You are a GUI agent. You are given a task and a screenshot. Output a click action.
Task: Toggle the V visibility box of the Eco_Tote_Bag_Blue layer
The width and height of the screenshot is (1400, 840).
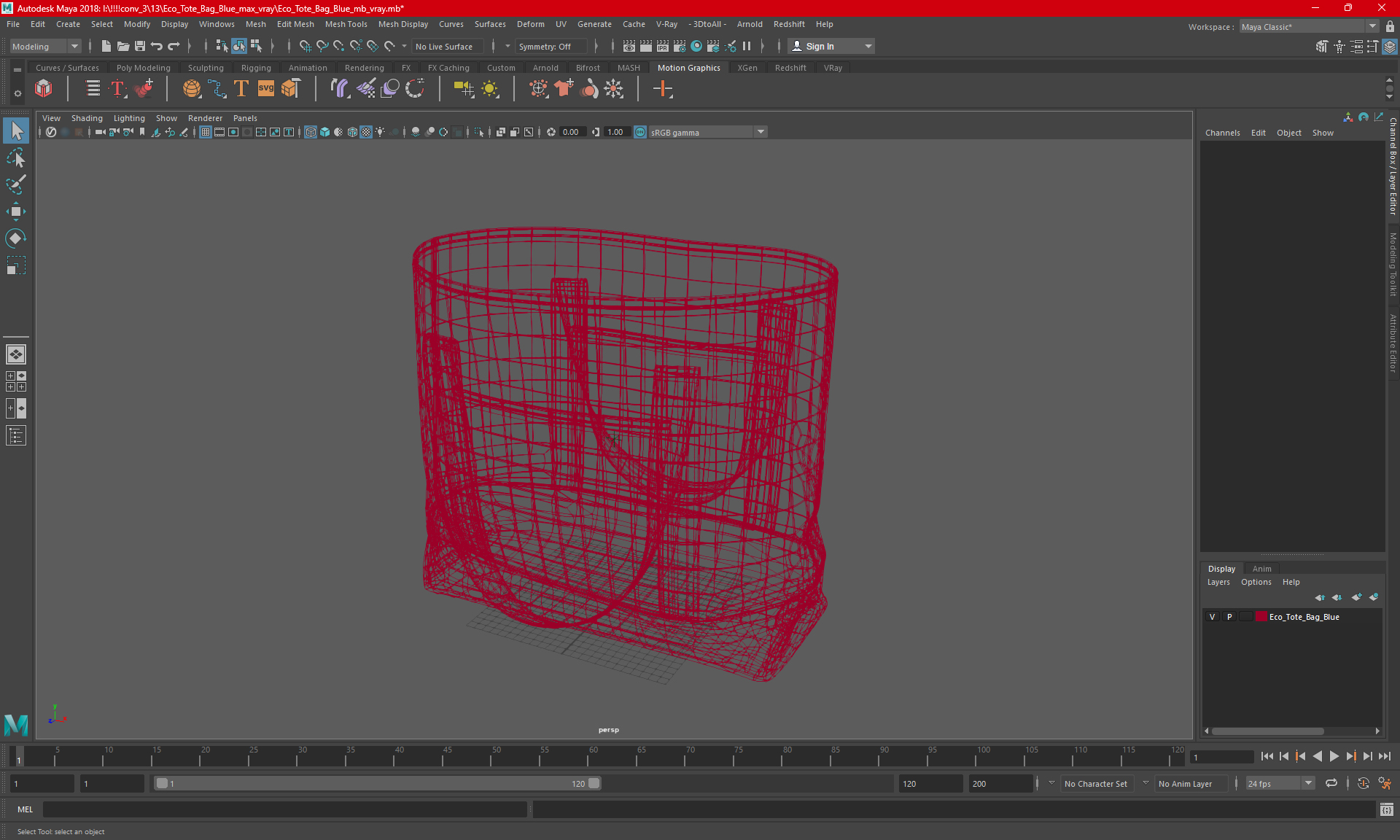(x=1213, y=617)
